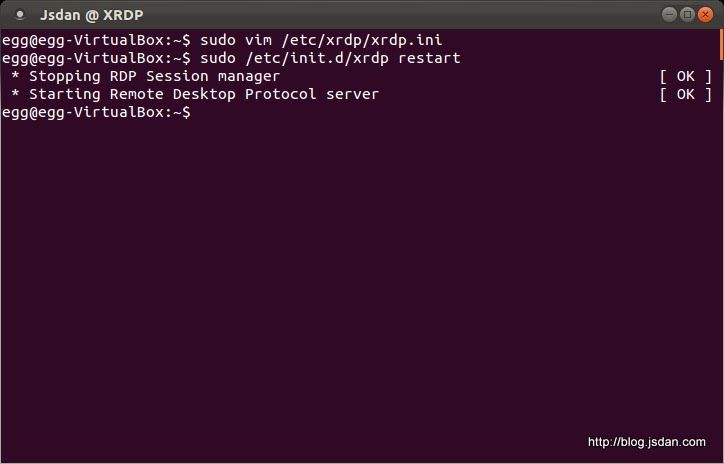This screenshot has height=464, width=724.
Task: Click the OK status for Stopping RDP
Action: pos(685,76)
